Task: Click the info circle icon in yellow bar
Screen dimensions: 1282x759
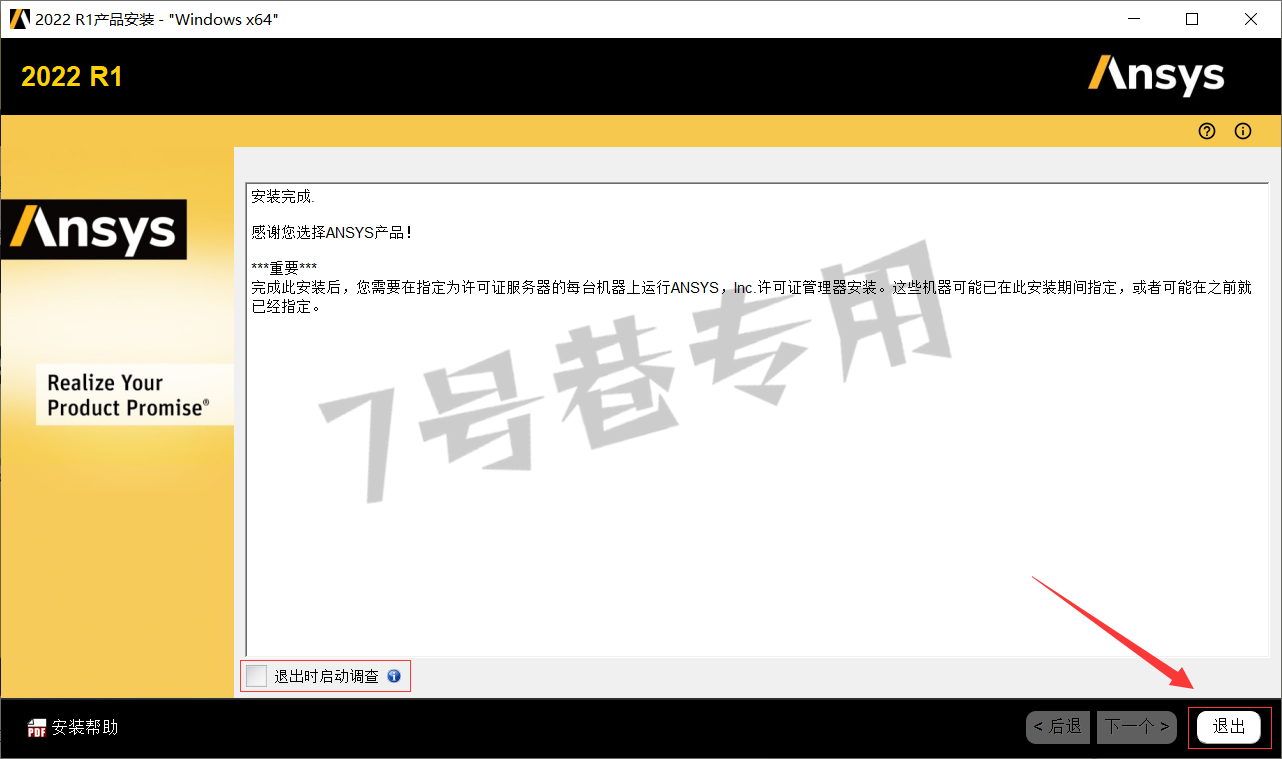Action: click(1243, 131)
